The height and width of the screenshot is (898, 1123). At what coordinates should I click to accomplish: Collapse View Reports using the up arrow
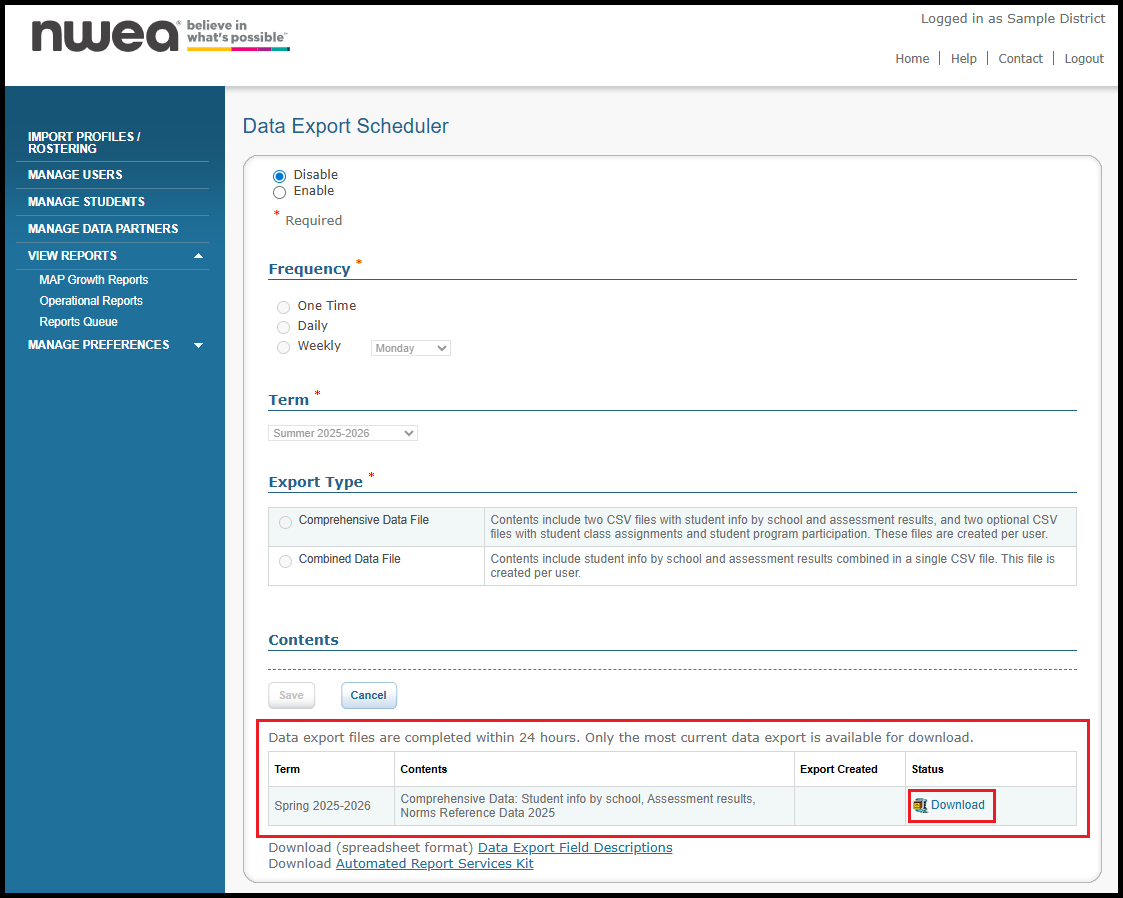pos(198,256)
